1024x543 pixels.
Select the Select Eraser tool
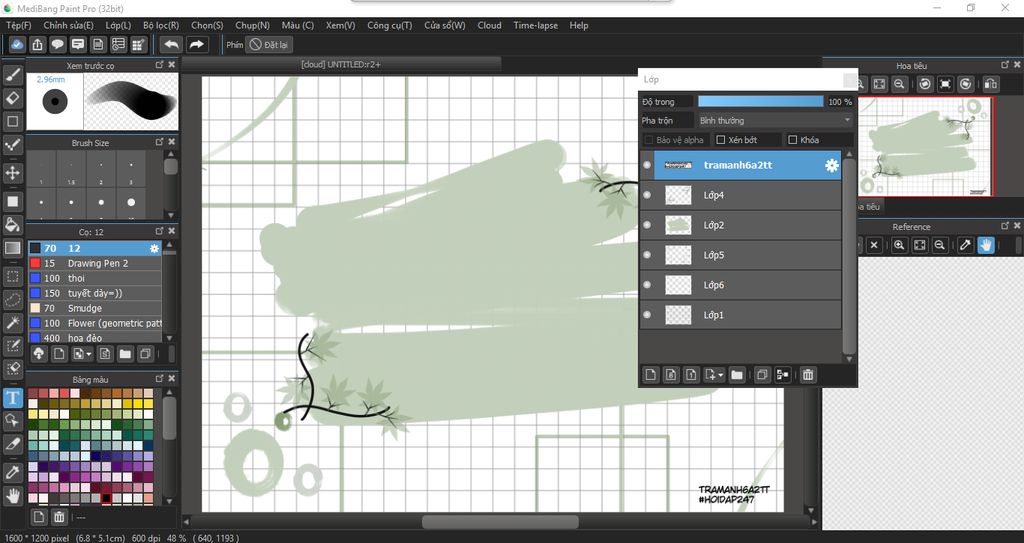[x=13, y=369]
